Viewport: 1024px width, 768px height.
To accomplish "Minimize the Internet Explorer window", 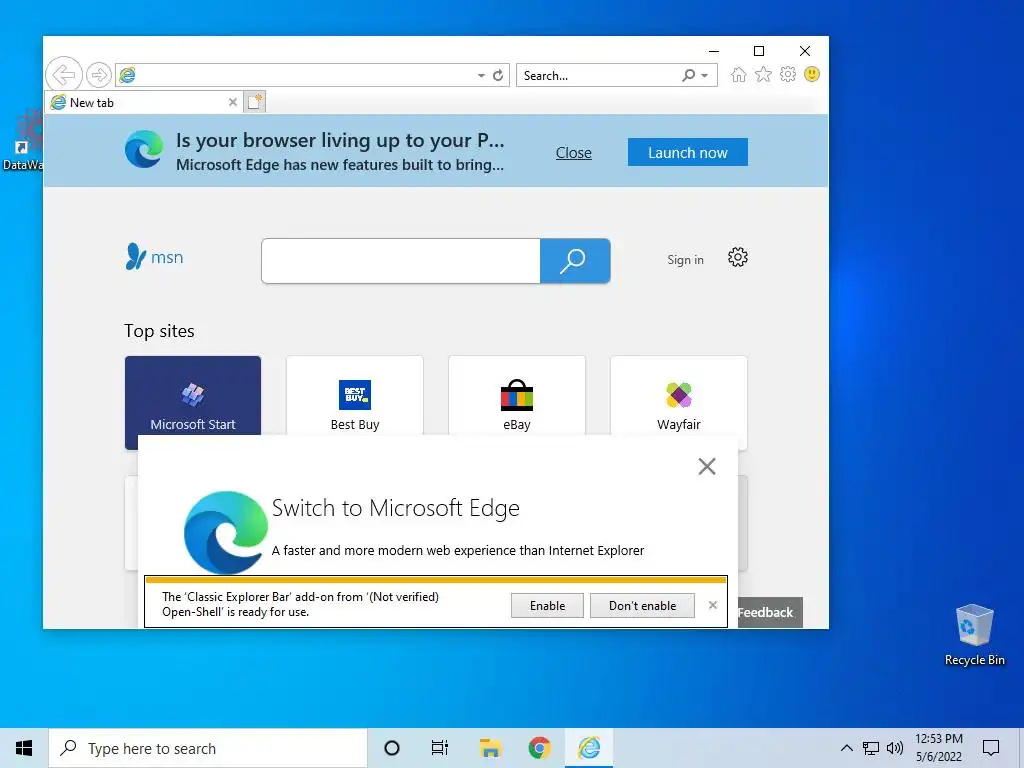I will pos(714,51).
